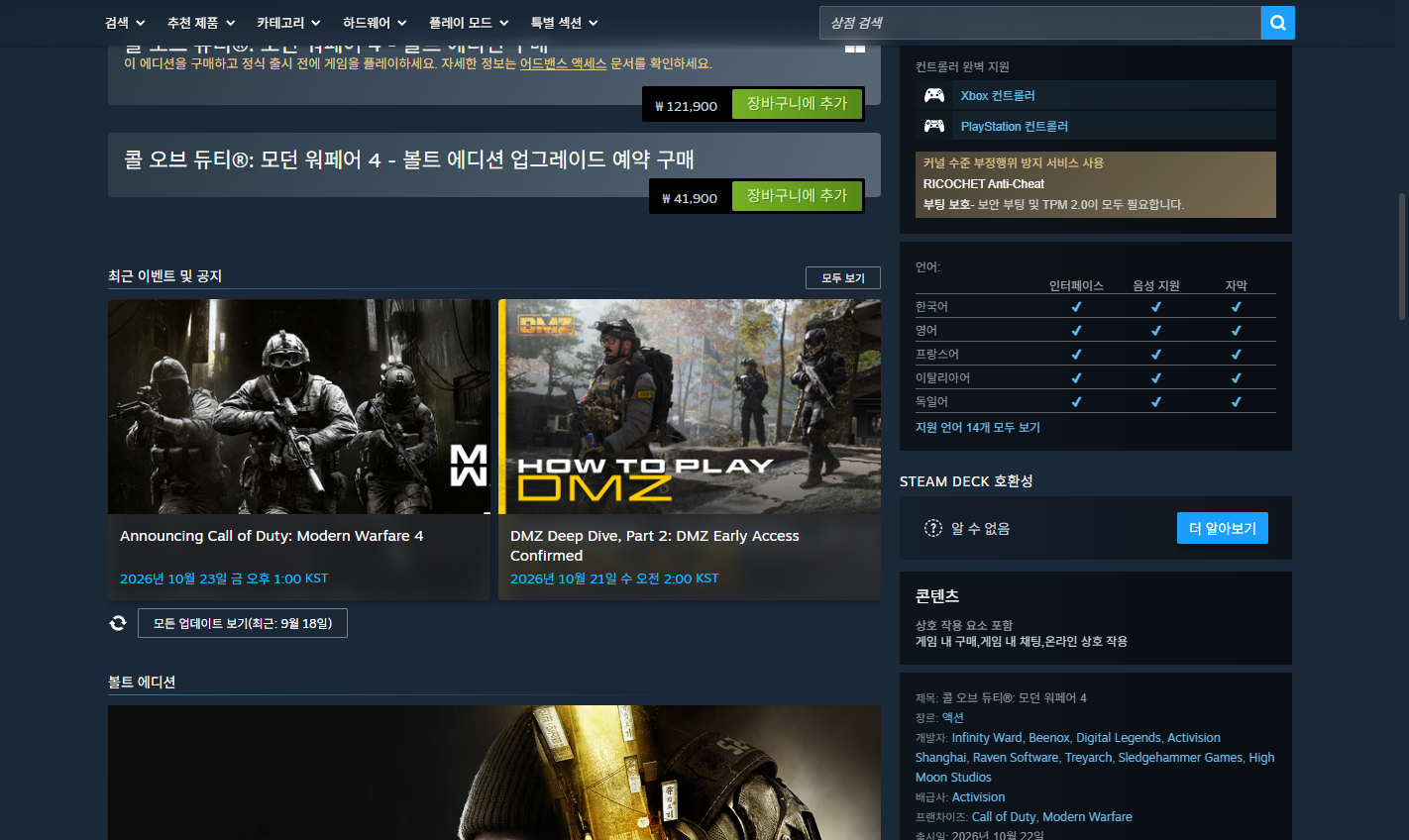Expand the 검색 dropdown menu
Viewport: 1409px width, 840px height.
pyautogui.click(x=125, y=23)
